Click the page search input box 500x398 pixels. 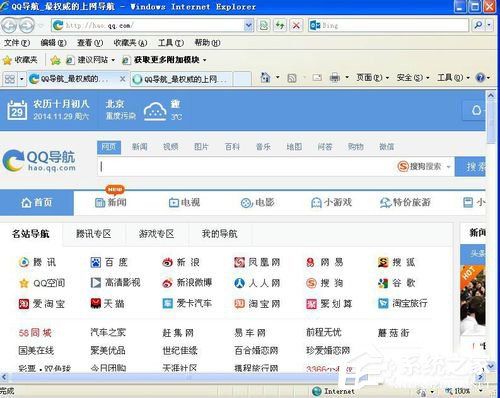tap(247, 166)
